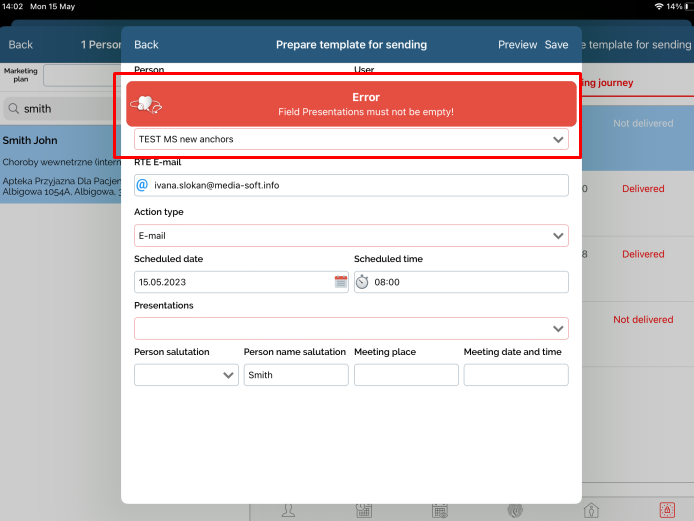
Task: Tap the home icon in bottom bar
Action: click(x=591, y=510)
